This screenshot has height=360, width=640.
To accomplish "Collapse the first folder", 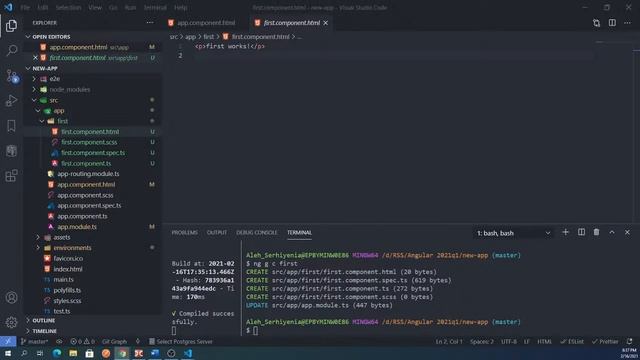I will [42, 121].
